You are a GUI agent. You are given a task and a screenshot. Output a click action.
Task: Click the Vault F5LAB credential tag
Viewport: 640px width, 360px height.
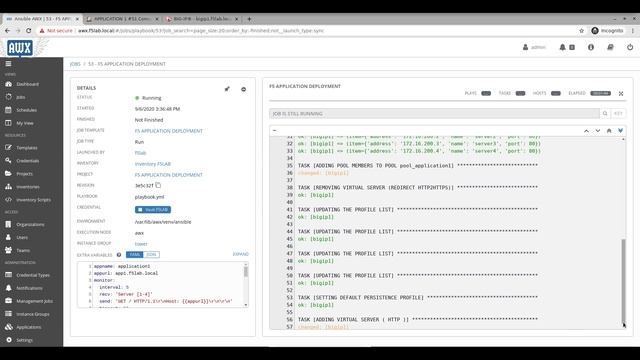pyautogui.click(x=153, y=209)
